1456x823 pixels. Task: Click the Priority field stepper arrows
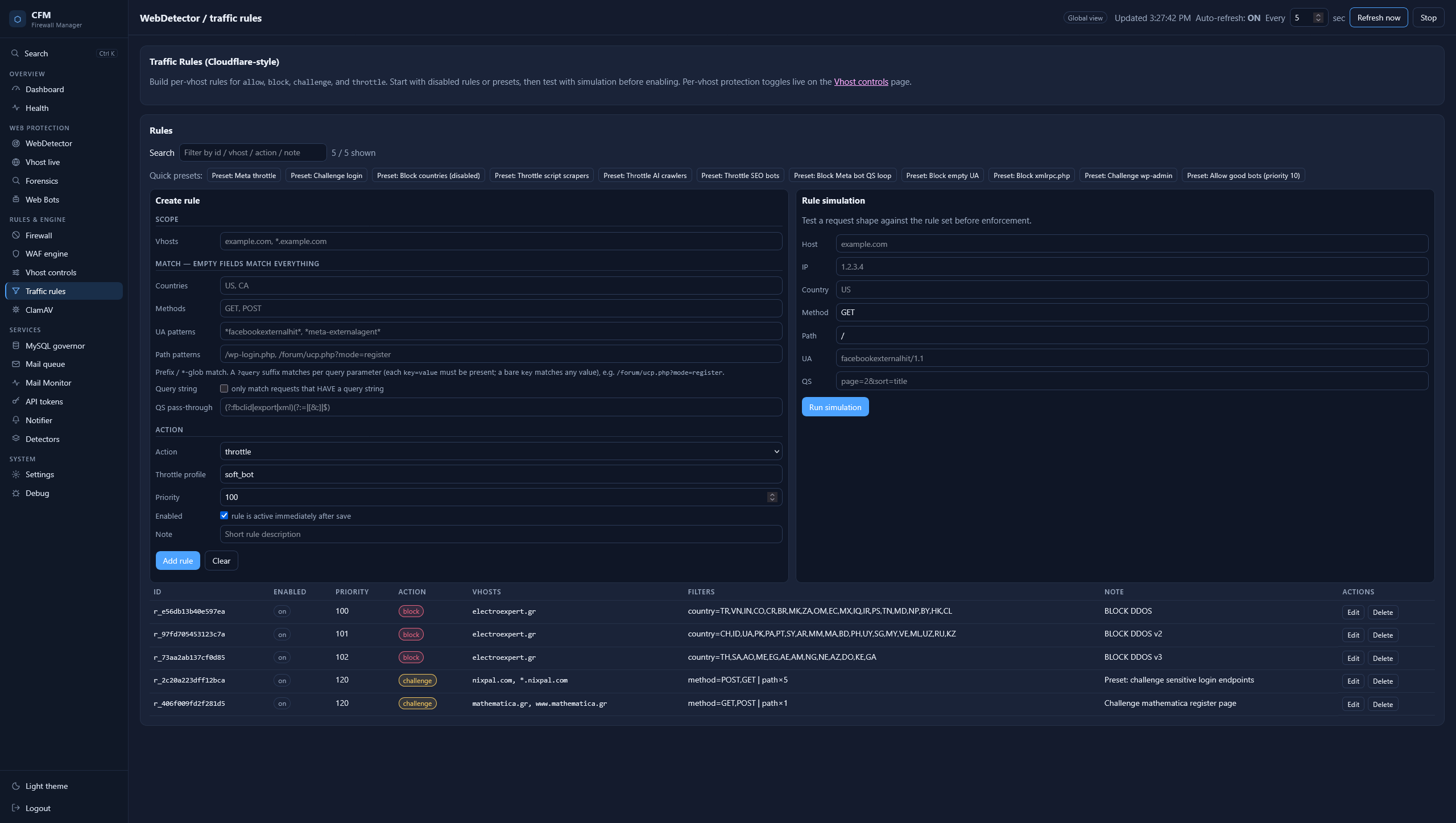click(x=772, y=497)
